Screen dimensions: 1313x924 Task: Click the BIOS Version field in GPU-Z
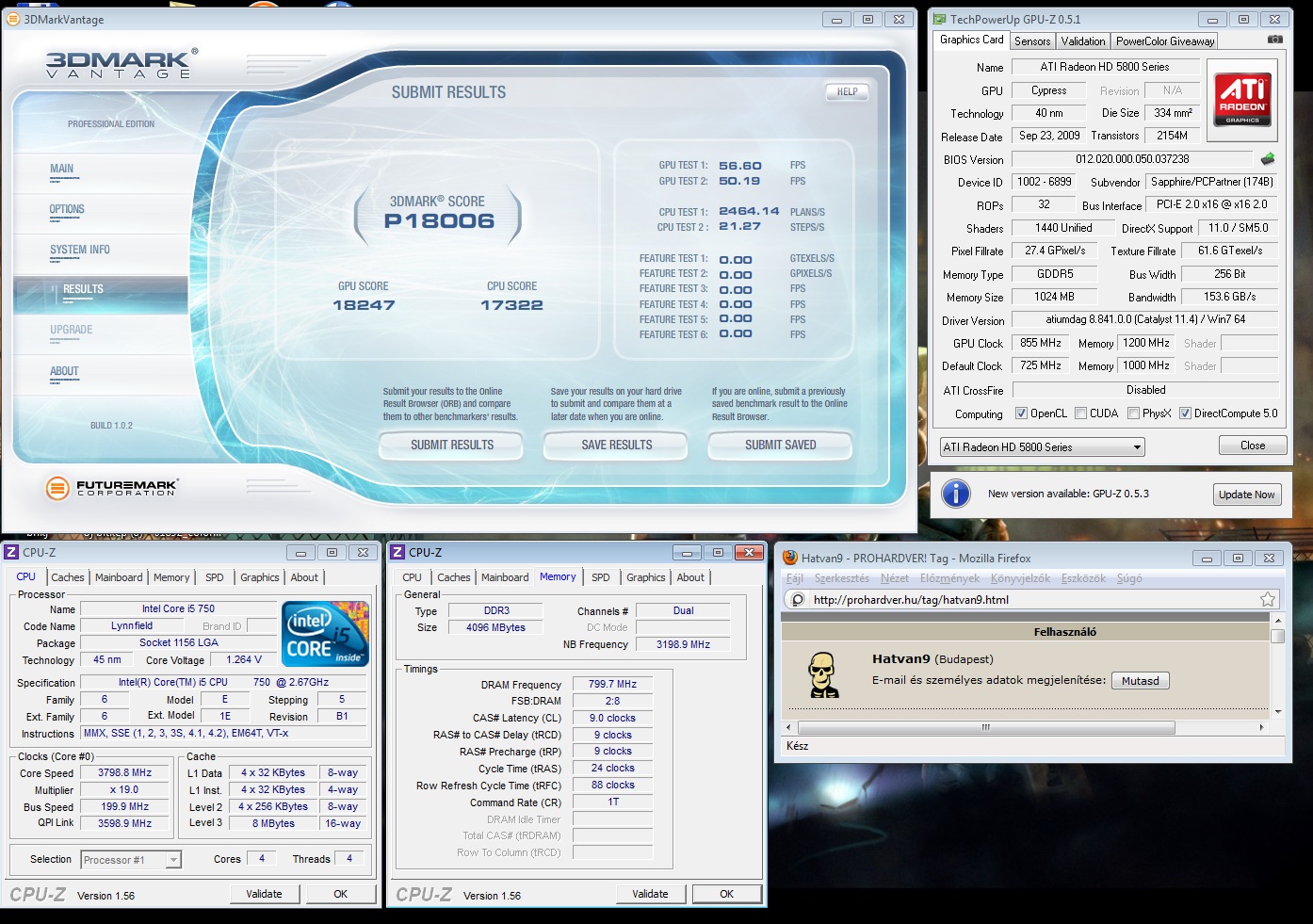coord(1132,159)
